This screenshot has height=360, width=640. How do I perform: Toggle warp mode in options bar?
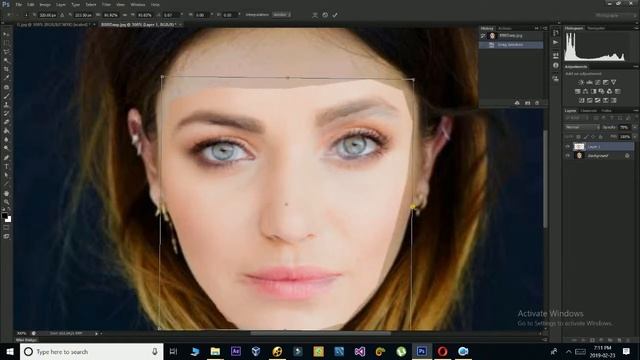click(315, 15)
